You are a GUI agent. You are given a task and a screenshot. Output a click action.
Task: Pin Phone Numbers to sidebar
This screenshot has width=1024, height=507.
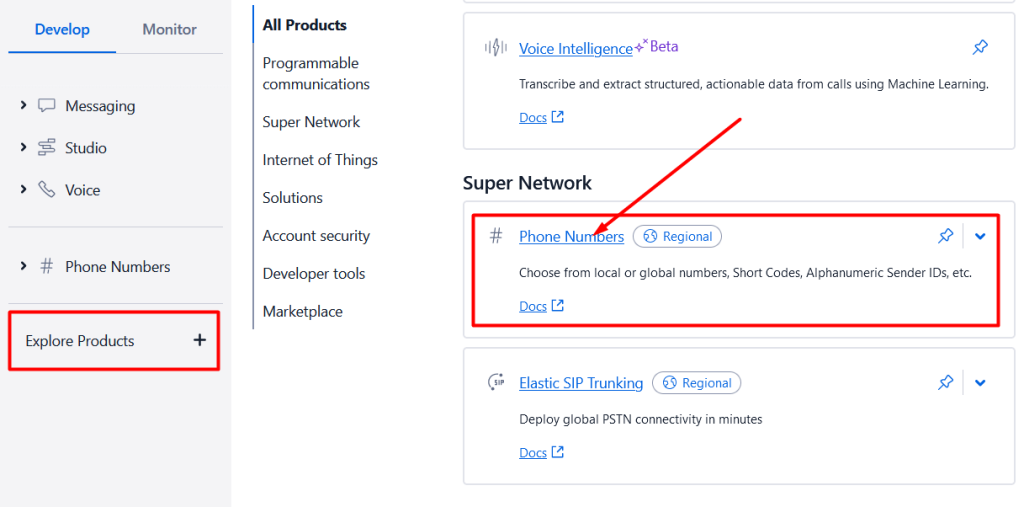click(x=945, y=237)
